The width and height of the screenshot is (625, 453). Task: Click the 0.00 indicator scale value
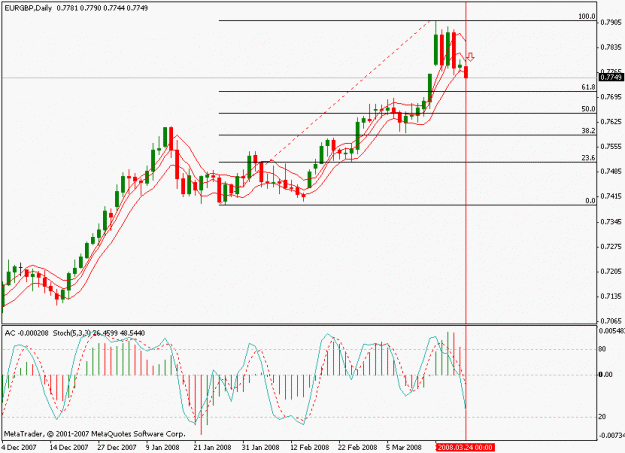pyautogui.click(x=605, y=375)
